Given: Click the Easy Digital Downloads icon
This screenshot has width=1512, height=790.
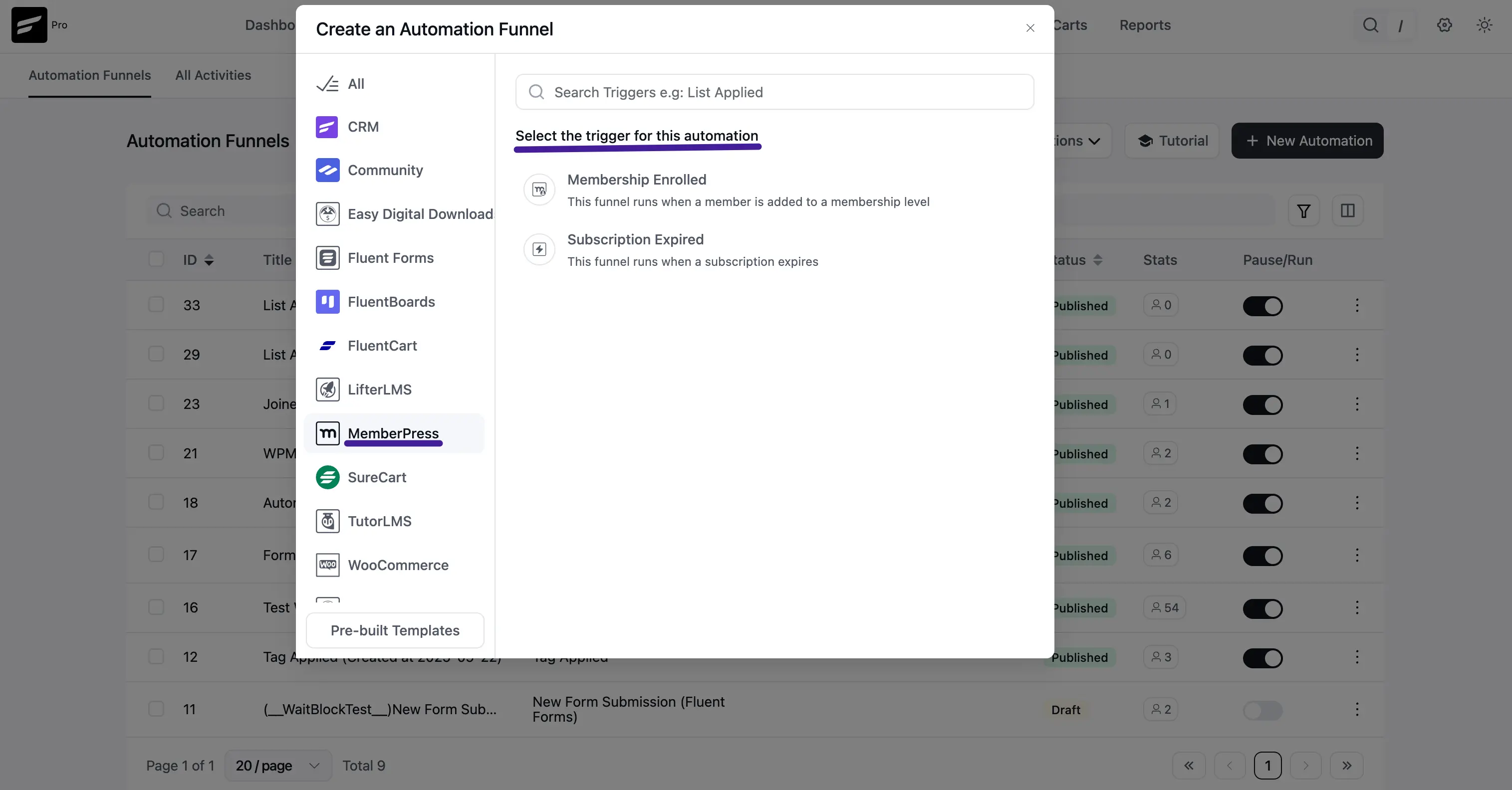Looking at the screenshot, I should point(327,214).
